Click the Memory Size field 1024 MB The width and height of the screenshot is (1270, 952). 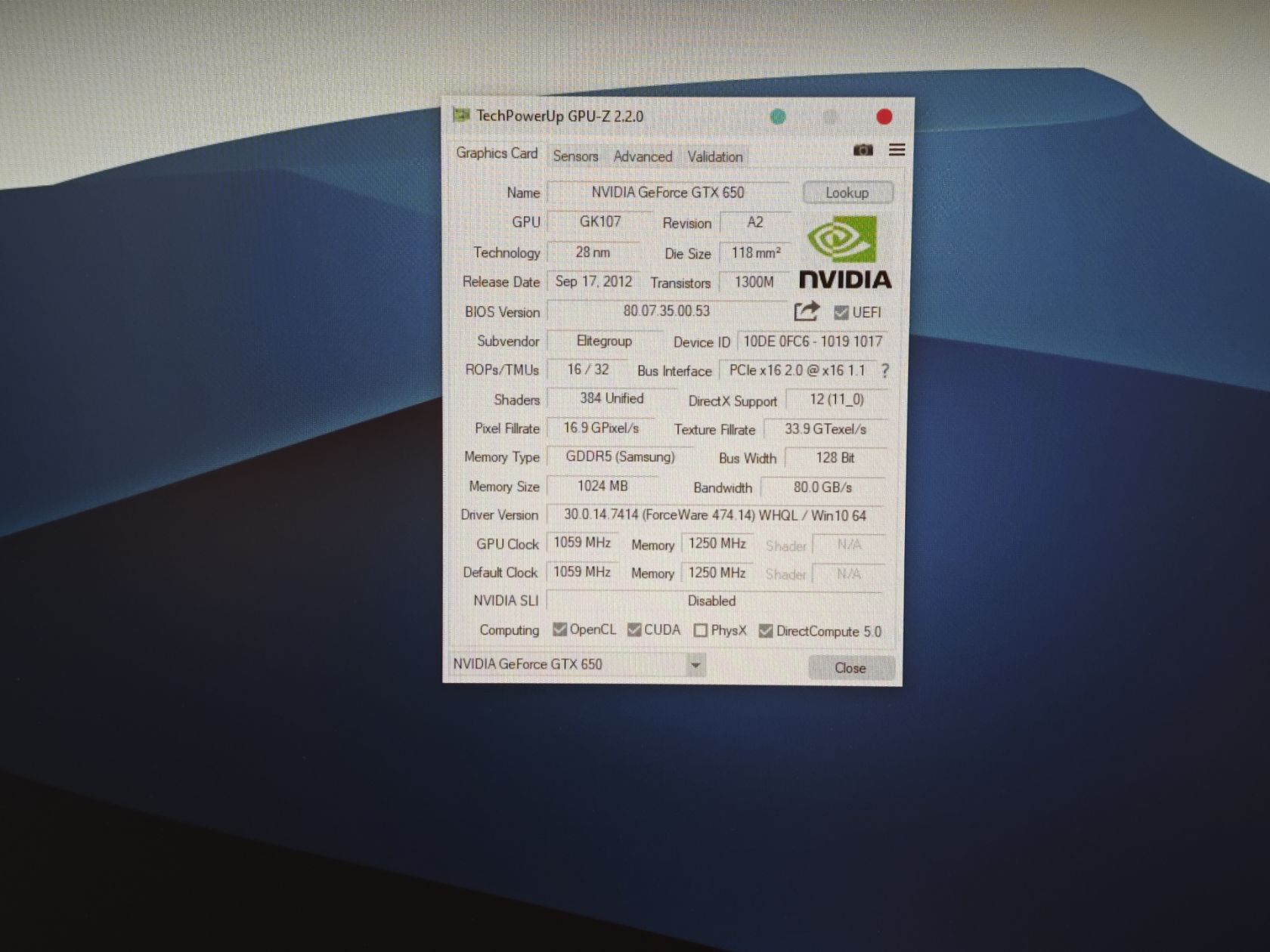(602, 487)
